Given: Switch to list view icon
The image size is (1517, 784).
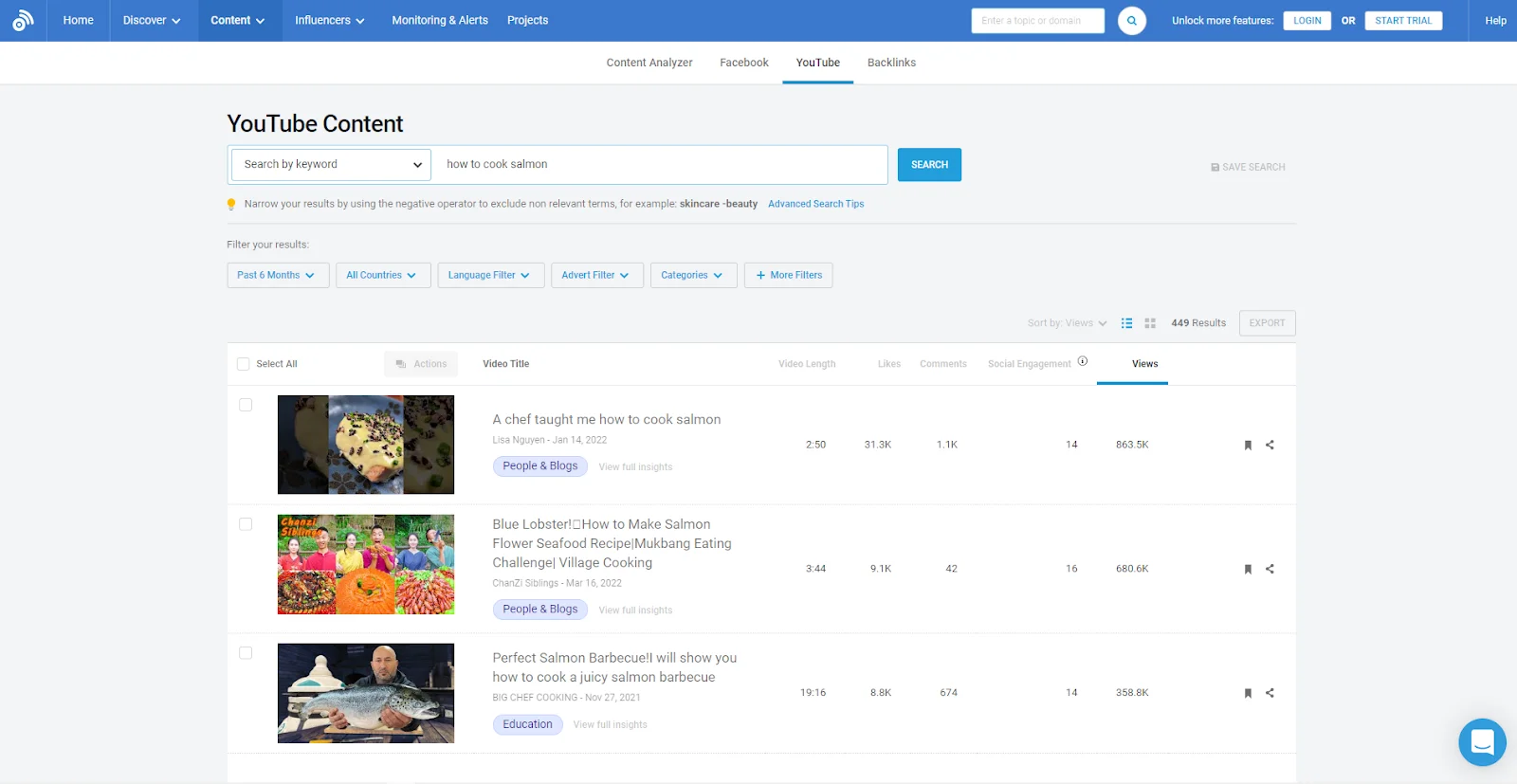Looking at the screenshot, I should (x=1126, y=323).
